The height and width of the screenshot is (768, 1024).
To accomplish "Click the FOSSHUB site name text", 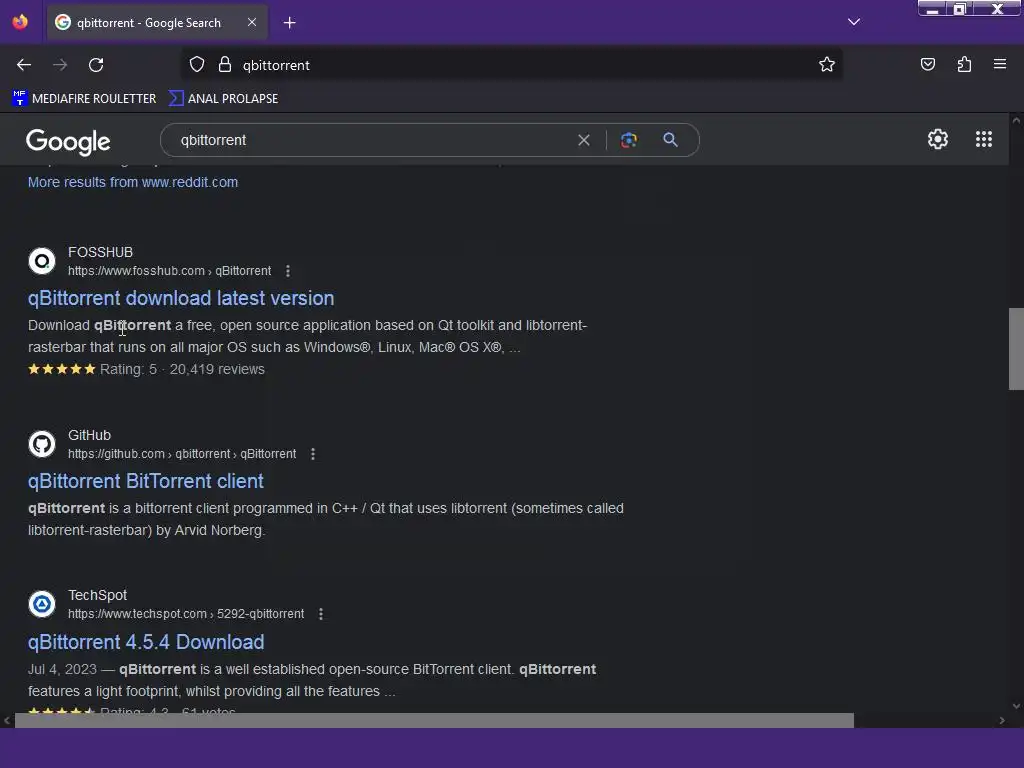I will (x=101, y=252).
